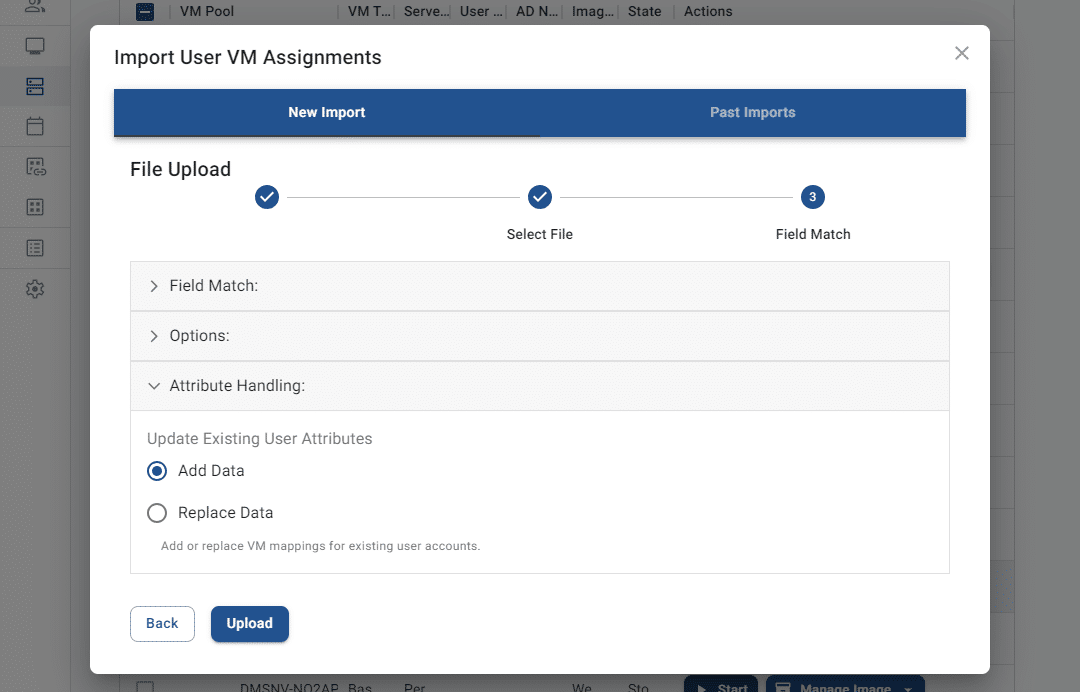The image size is (1080, 692).
Task: Go to the completed Select File step
Action: (540, 197)
